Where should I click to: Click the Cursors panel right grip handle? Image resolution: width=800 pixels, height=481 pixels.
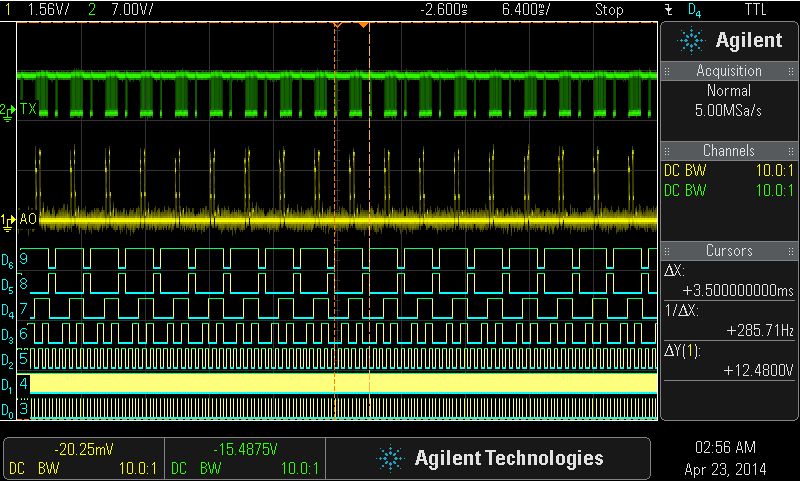click(791, 251)
